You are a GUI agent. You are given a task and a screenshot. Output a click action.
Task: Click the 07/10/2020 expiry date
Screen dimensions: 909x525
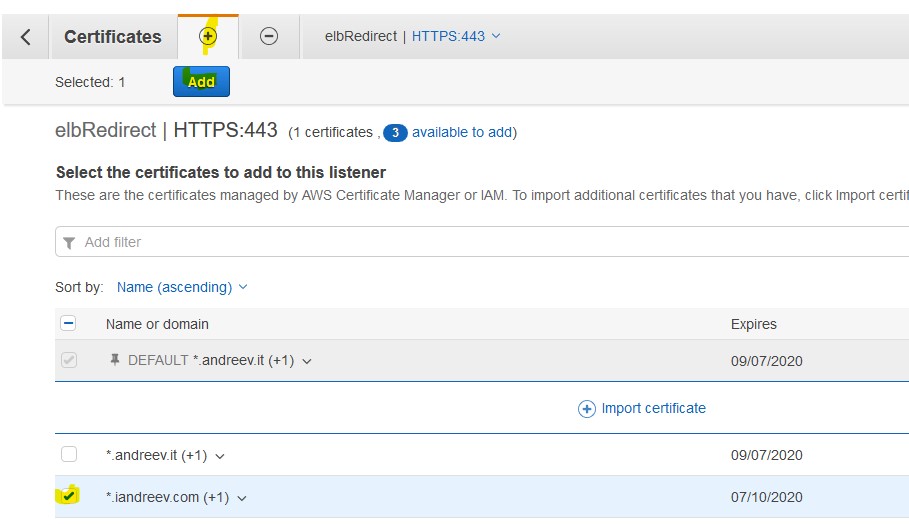(766, 497)
